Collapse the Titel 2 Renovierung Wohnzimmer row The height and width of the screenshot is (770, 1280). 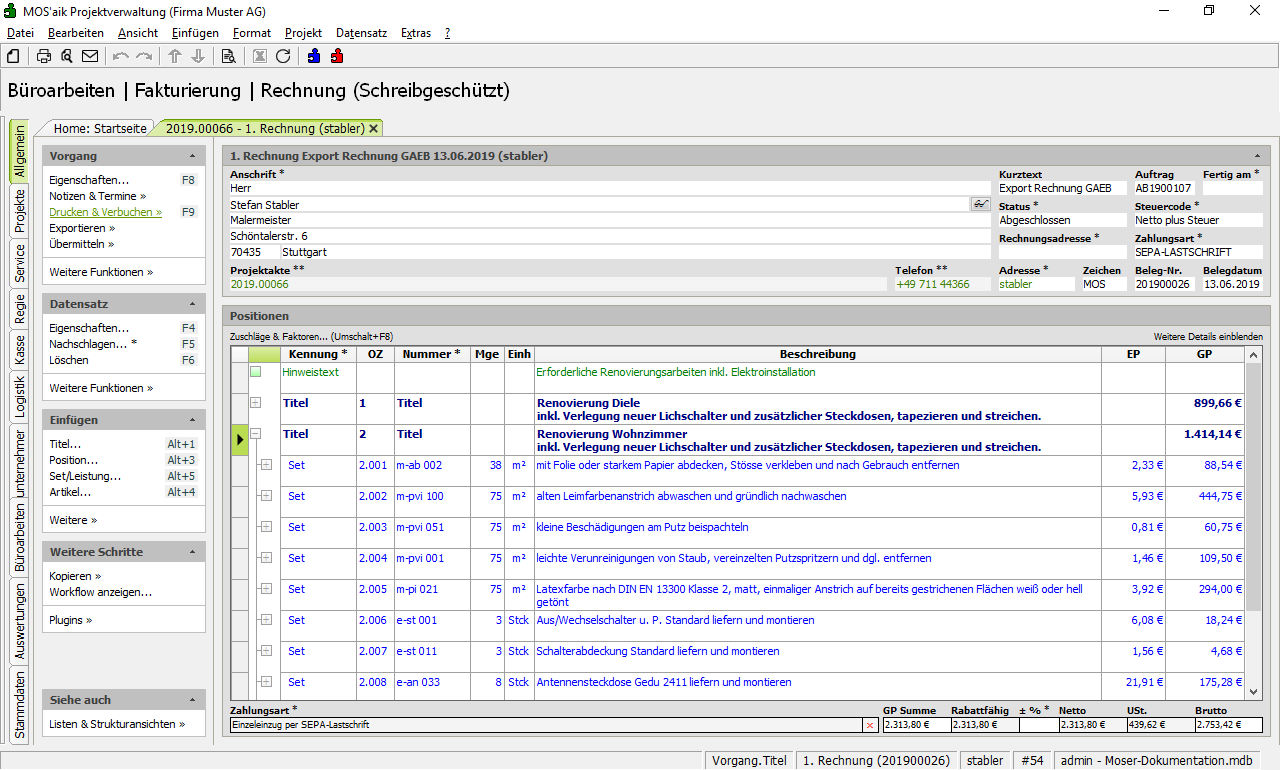(x=255, y=434)
